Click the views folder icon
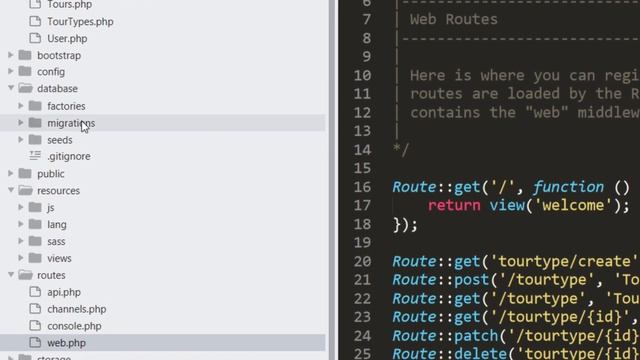 [35, 258]
